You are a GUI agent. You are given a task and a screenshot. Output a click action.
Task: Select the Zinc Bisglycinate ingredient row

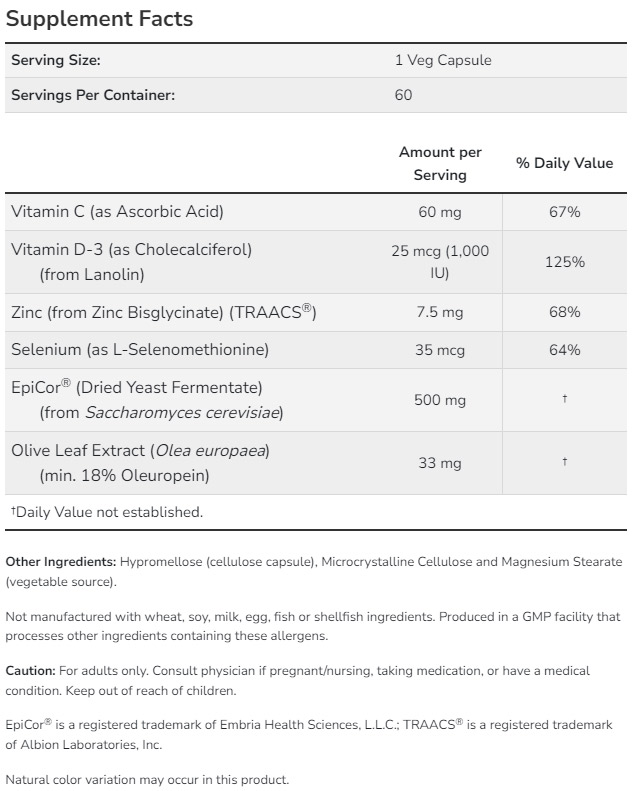[163, 312]
